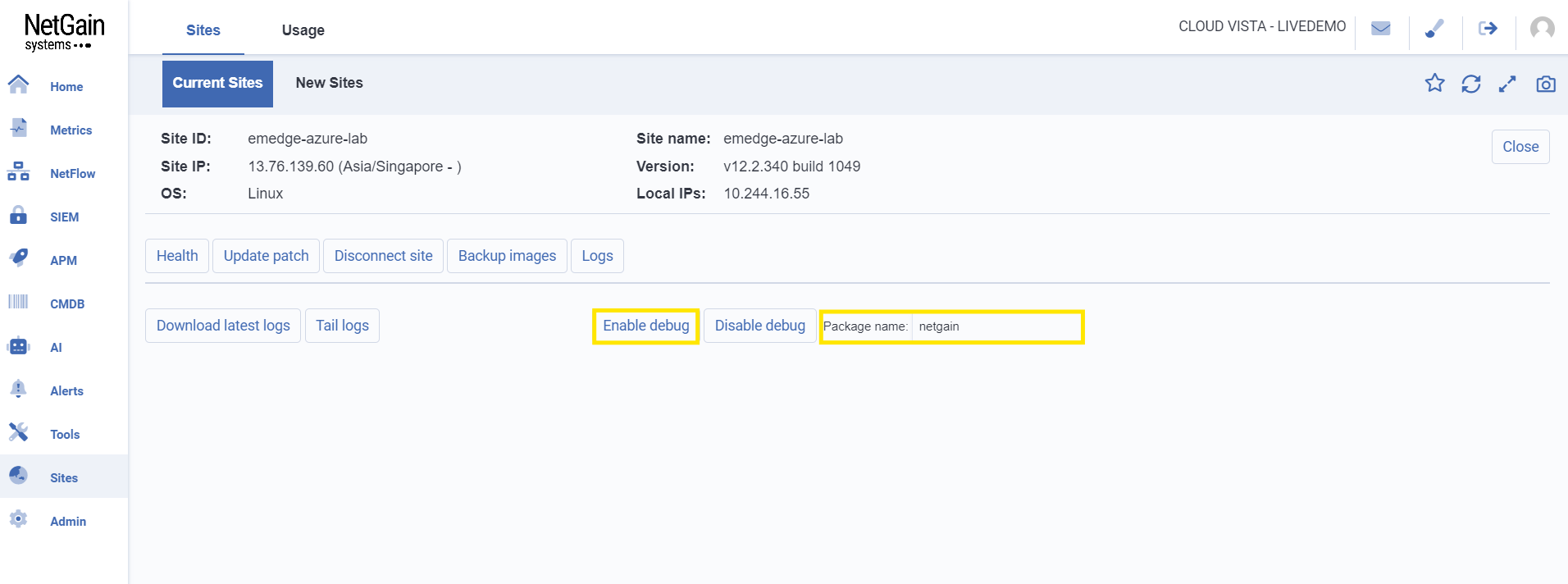Viewport: 1568px width, 584px height.
Task: Click the version text v12.2.340 build 1049
Action: [x=791, y=167]
